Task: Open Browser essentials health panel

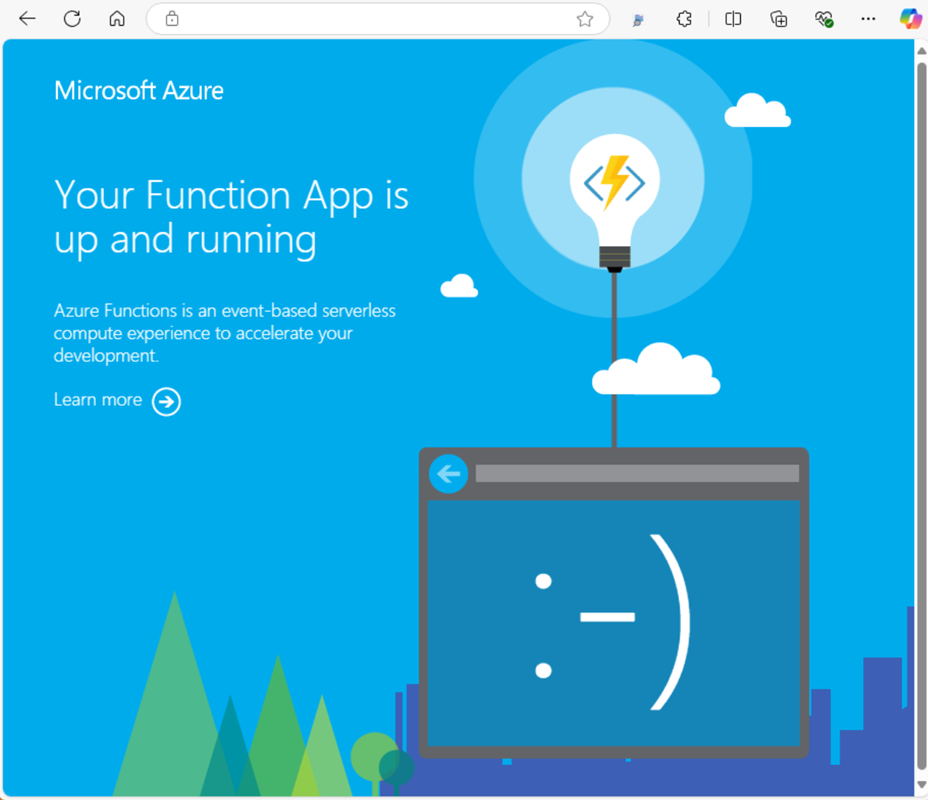Action: click(x=824, y=18)
